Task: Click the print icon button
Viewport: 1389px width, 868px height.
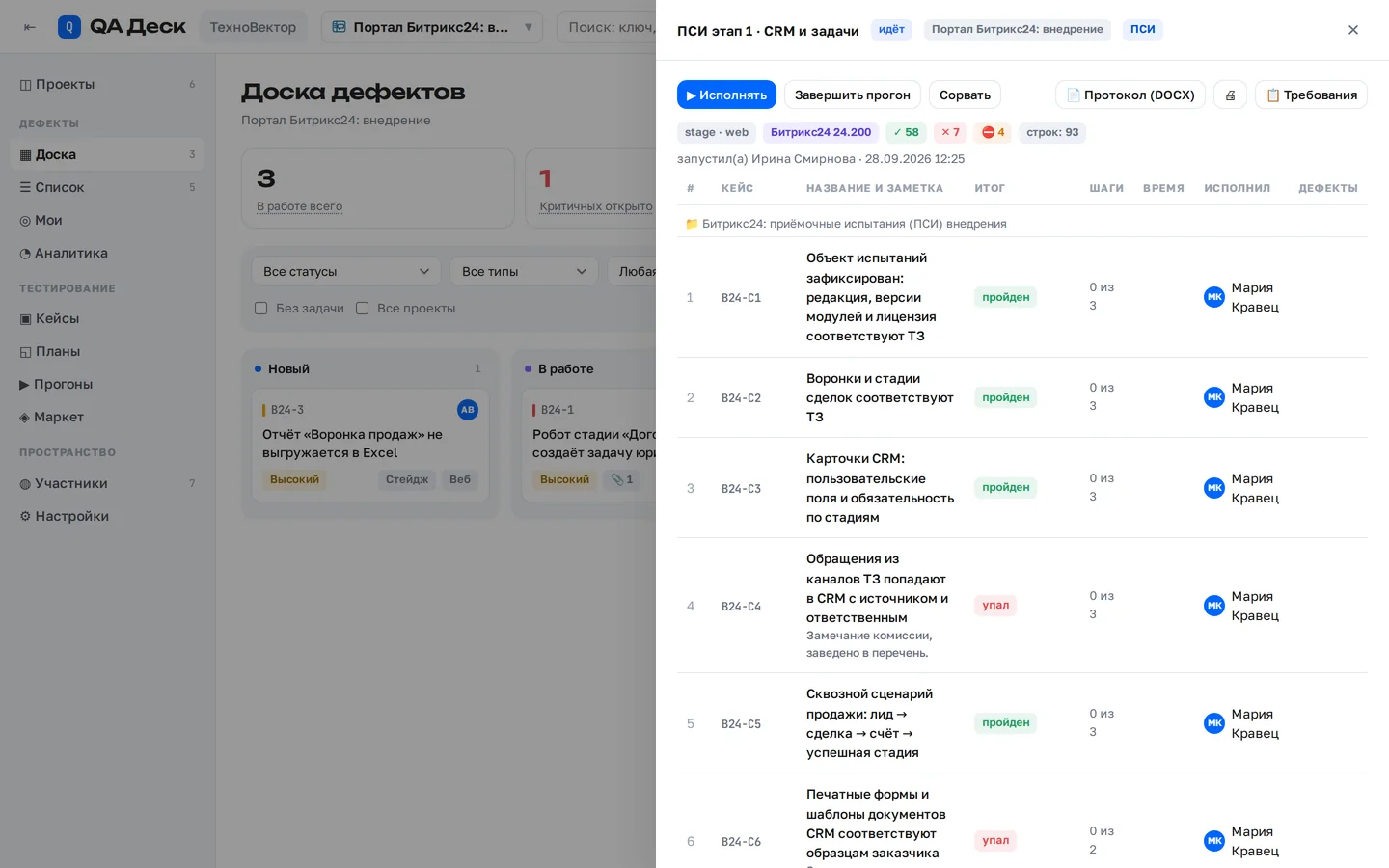Action: [1230, 95]
